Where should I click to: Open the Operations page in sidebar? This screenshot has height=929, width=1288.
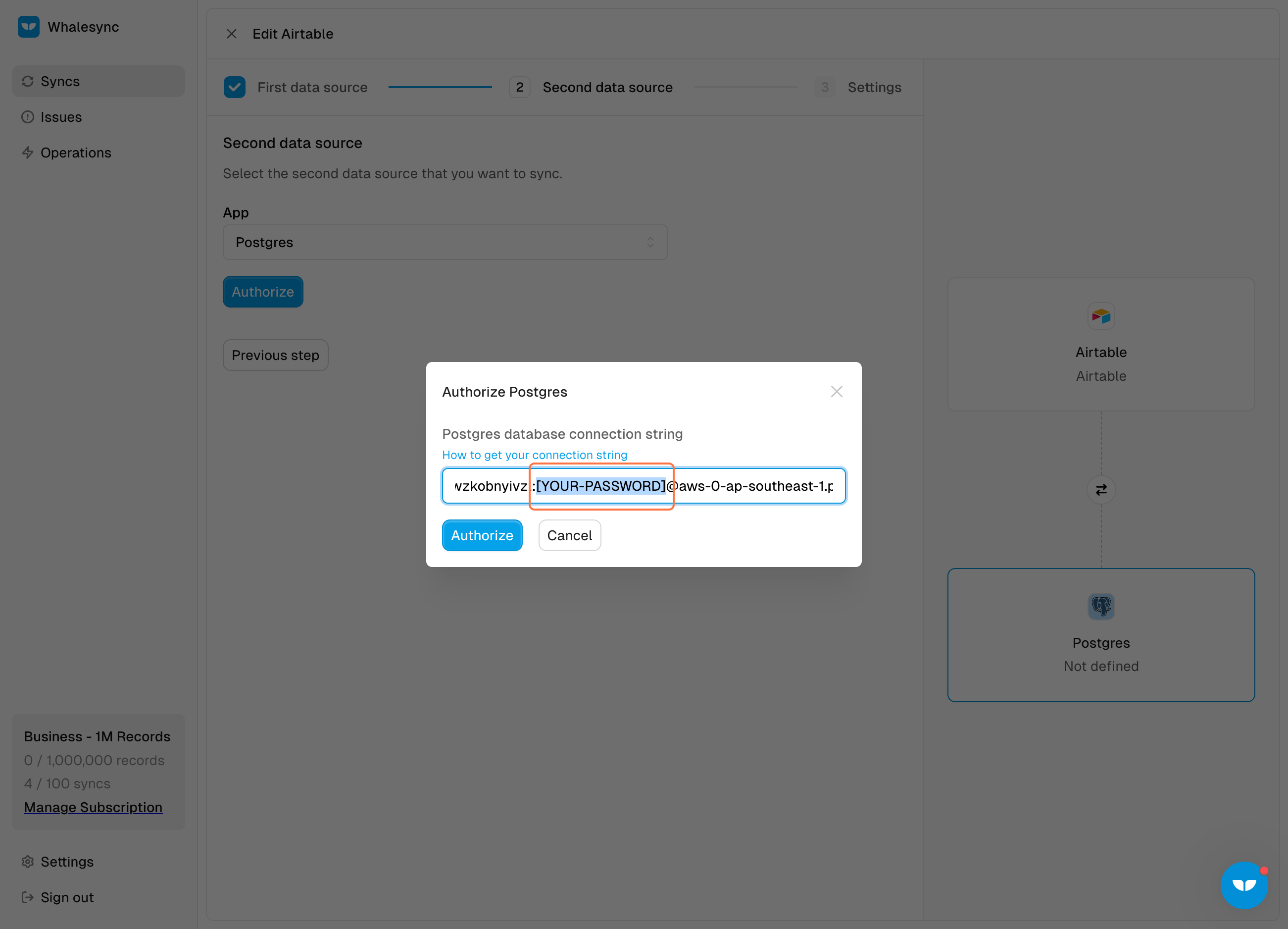click(98, 153)
